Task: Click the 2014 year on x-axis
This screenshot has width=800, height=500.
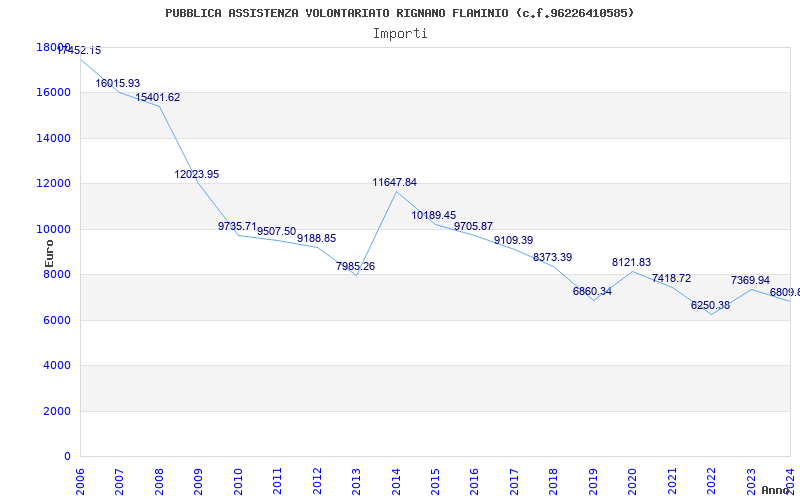Action: (x=396, y=480)
